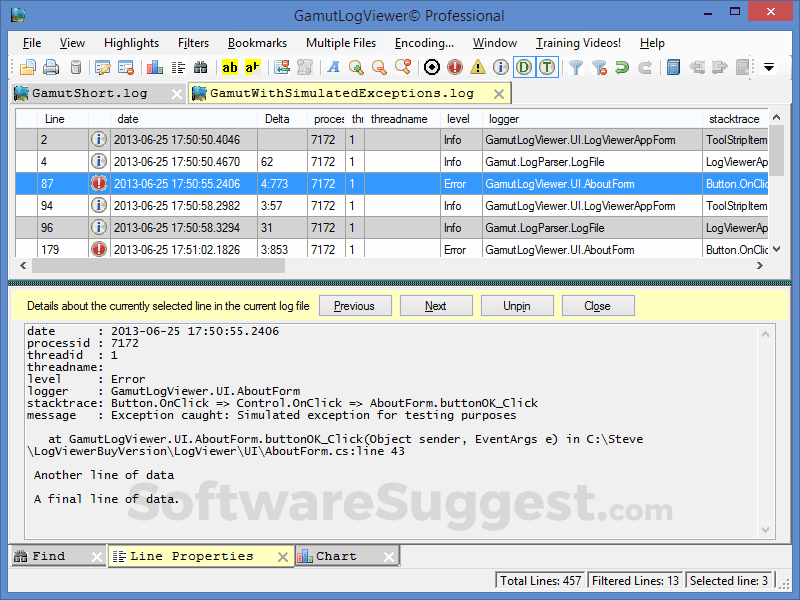800x600 pixels.
Task: Open a log file from the toolbar
Action: click(x=28, y=67)
